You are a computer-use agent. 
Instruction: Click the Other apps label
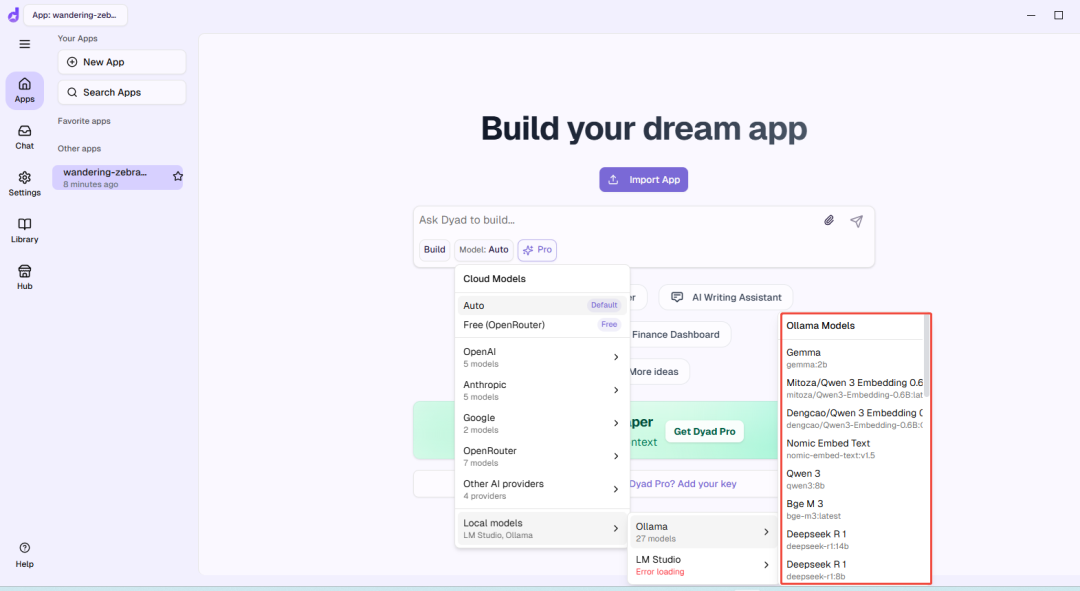click(x=79, y=148)
